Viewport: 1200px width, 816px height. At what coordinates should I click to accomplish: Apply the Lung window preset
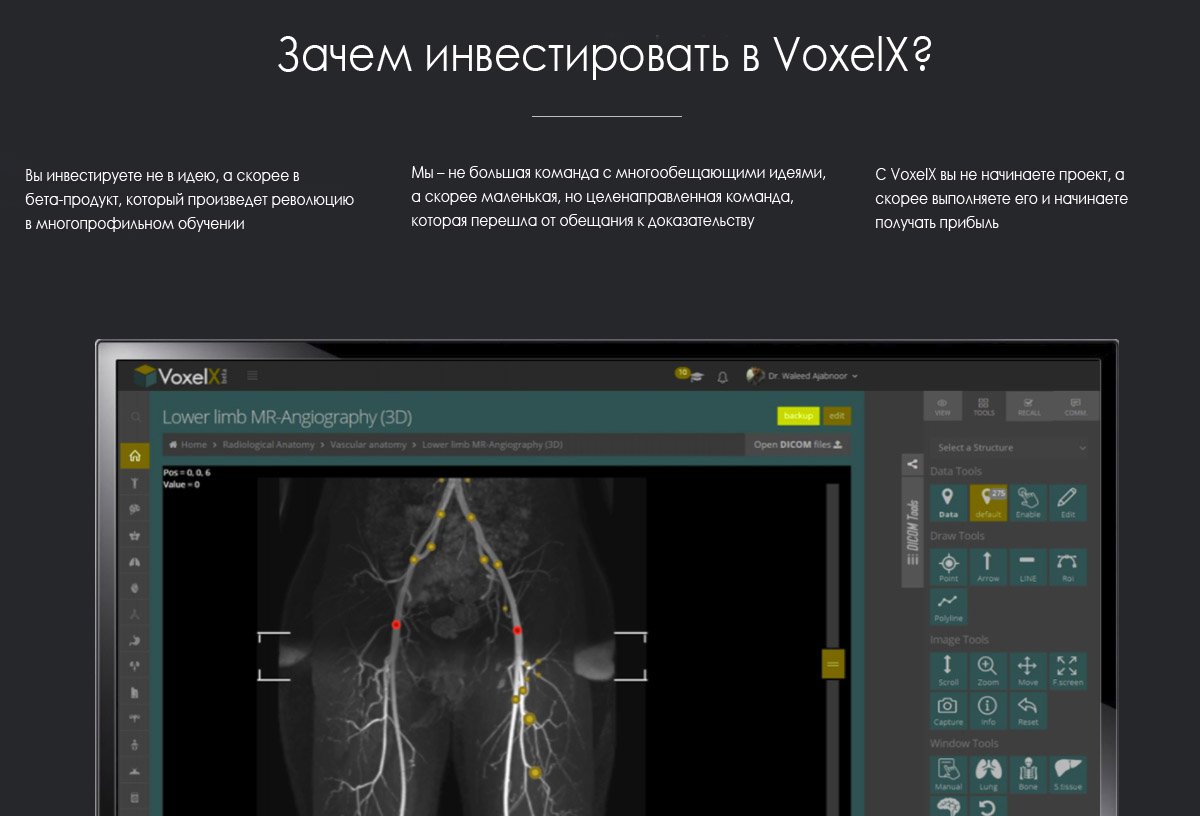coord(988,774)
